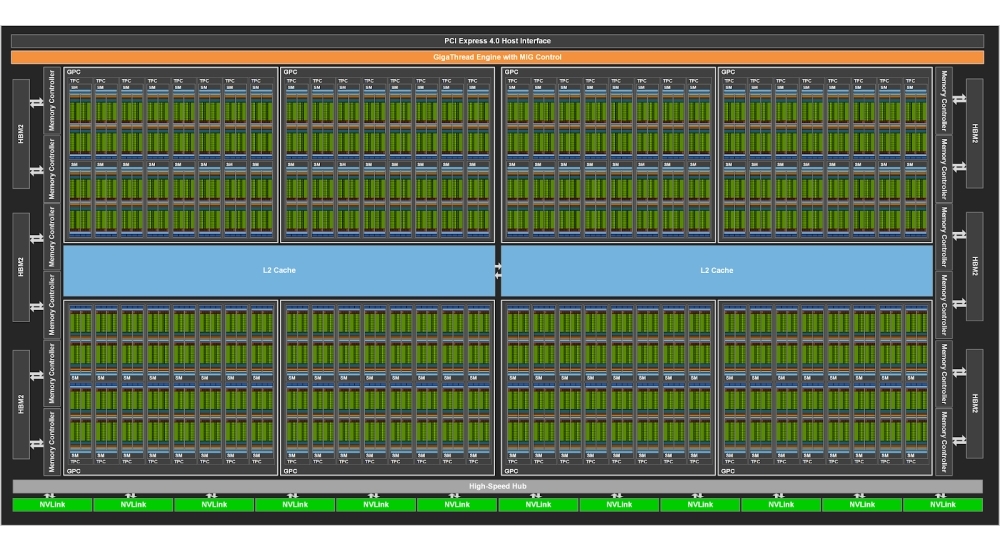This screenshot has height=550, width=1000.
Task: Click the GPC label of the top-left cluster
Action: coord(72,72)
